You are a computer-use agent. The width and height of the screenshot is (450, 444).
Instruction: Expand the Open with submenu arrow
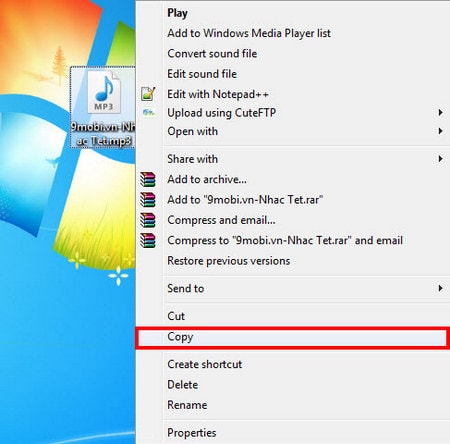click(x=440, y=131)
